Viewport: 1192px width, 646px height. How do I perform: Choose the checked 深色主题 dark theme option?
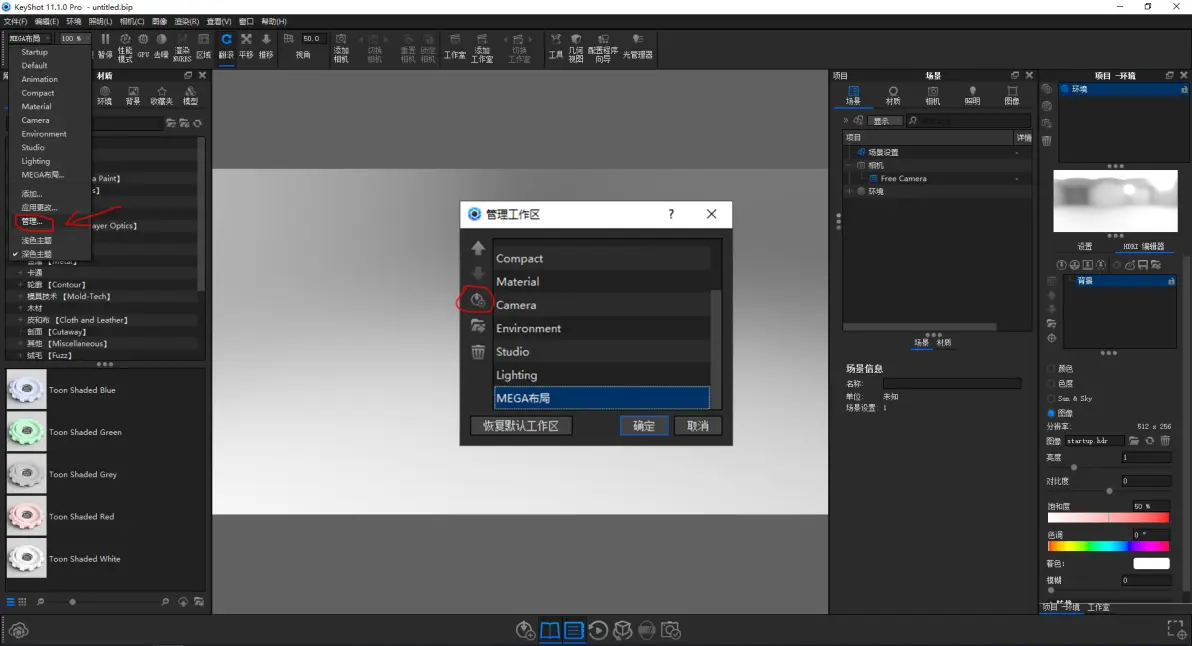[36, 254]
